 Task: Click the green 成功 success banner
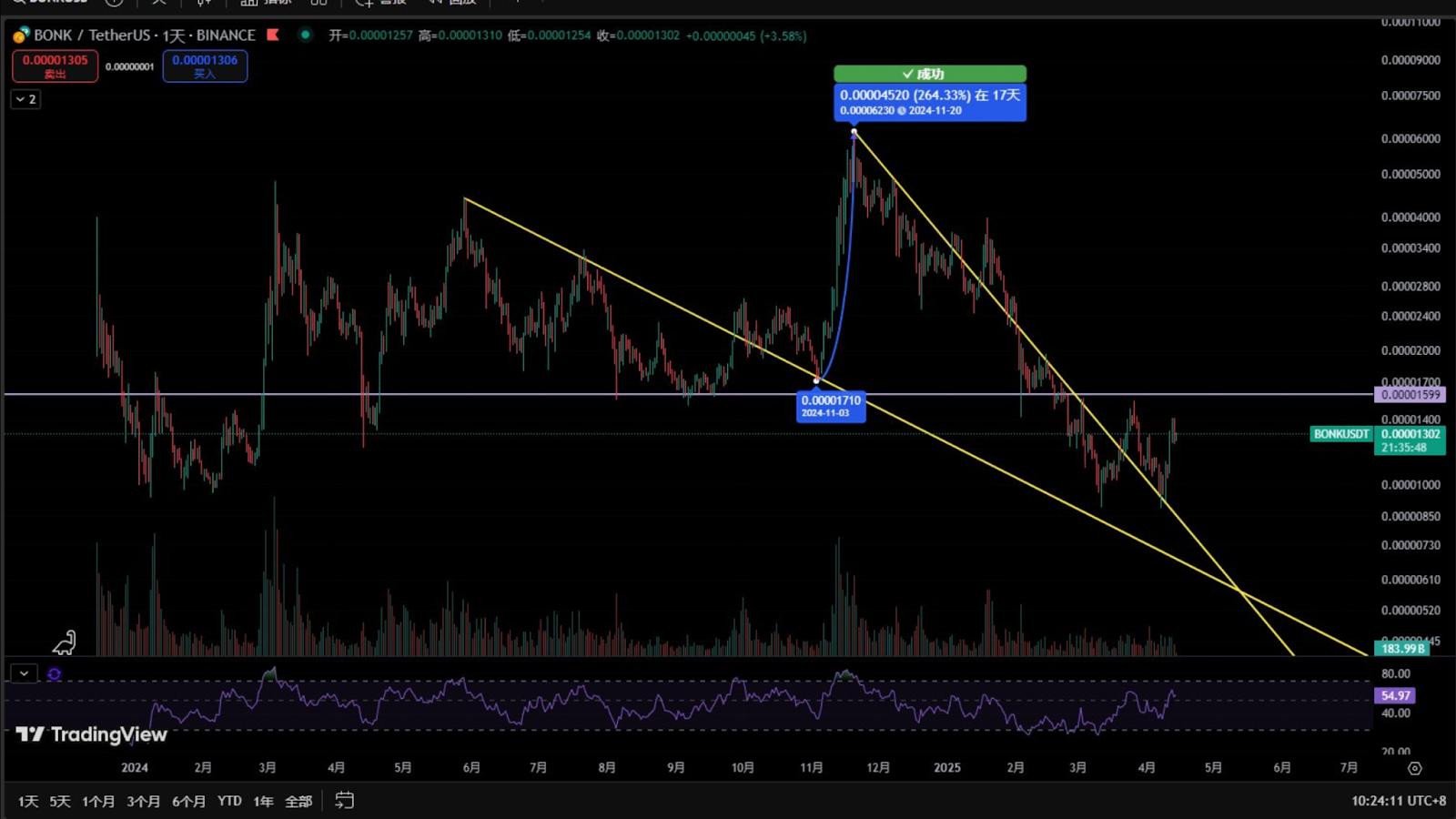(930, 74)
